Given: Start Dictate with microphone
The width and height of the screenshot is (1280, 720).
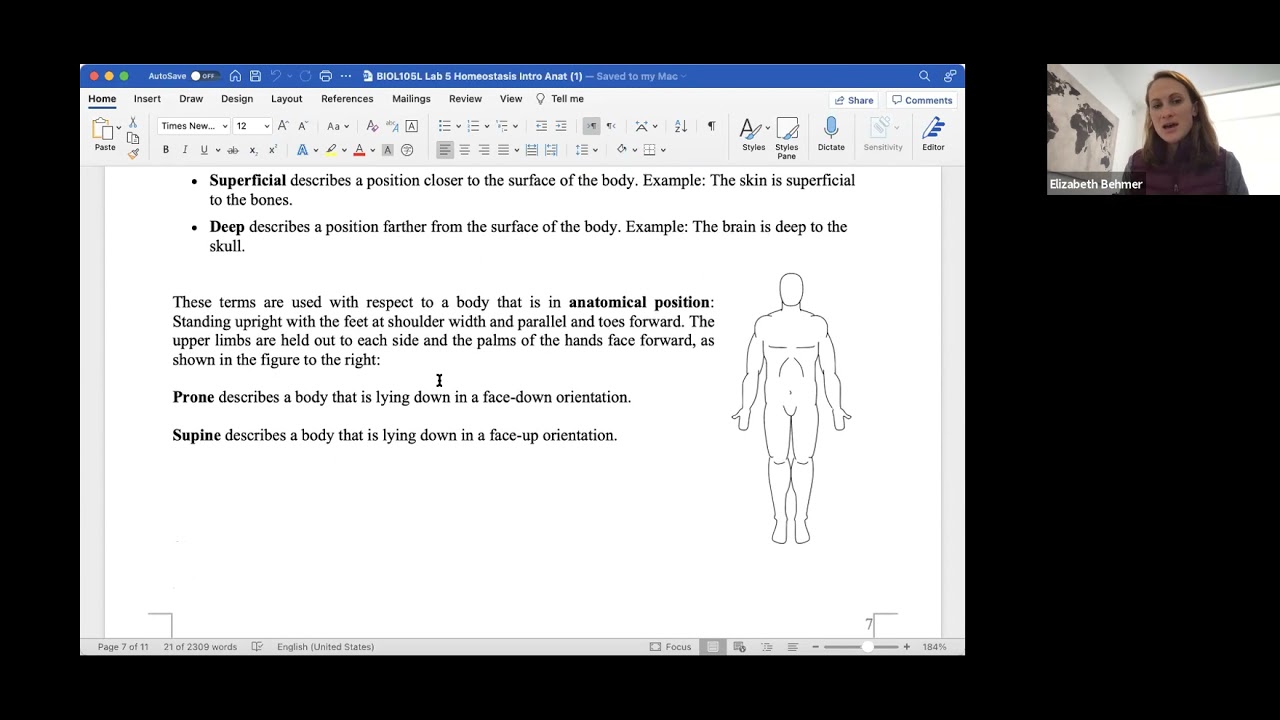Looking at the screenshot, I should pyautogui.click(x=831, y=135).
